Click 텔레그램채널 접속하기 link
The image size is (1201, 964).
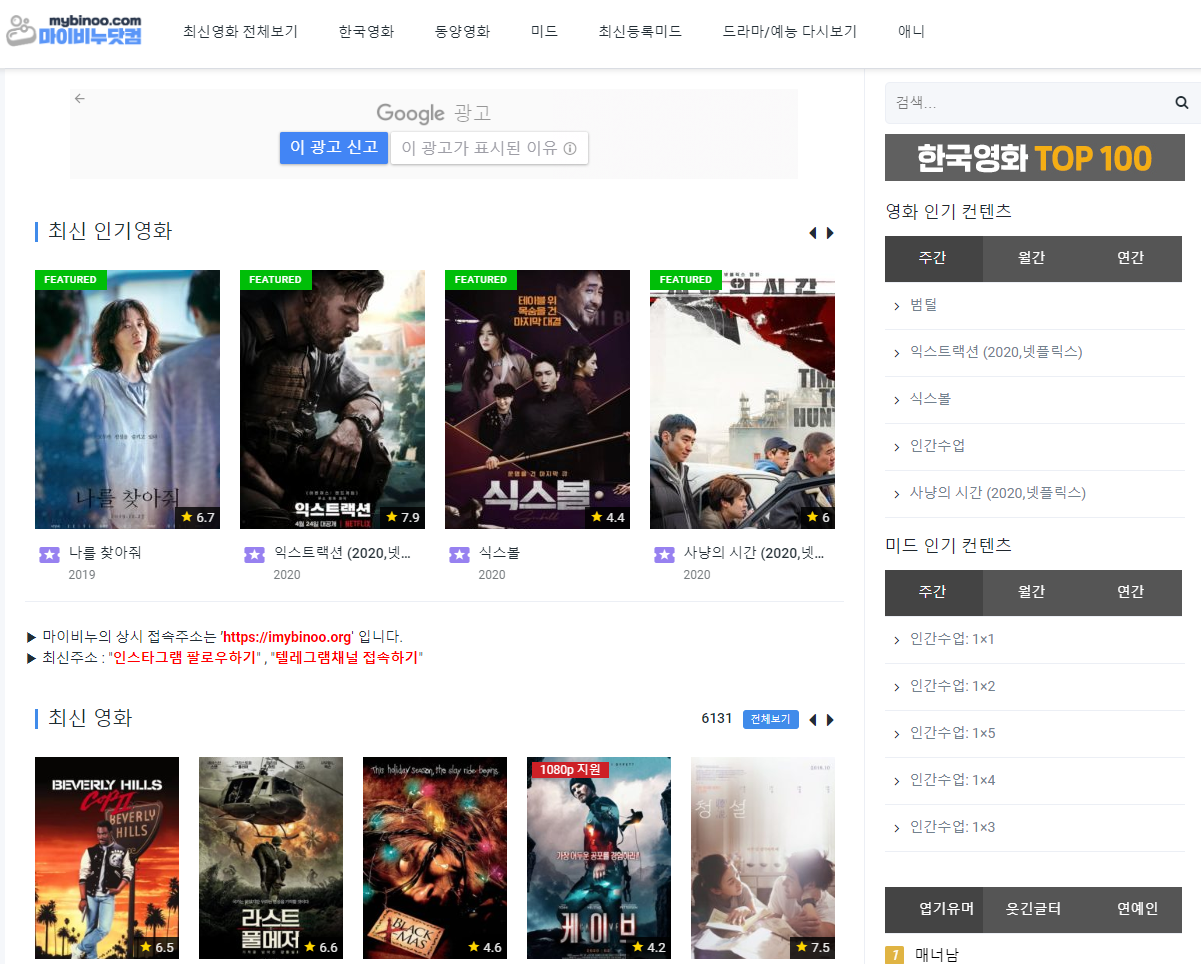[x=346, y=658]
